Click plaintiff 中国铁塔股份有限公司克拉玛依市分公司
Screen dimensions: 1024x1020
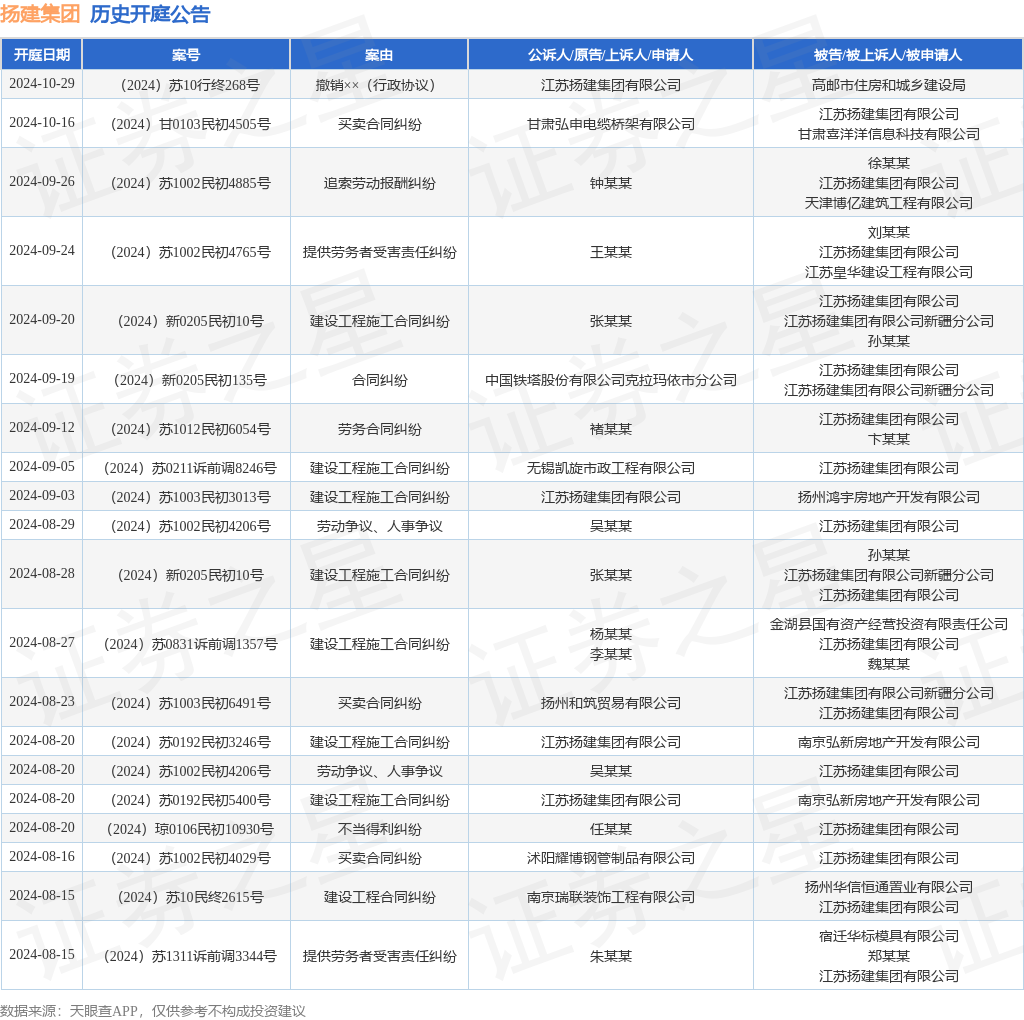[x=611, y=380]
